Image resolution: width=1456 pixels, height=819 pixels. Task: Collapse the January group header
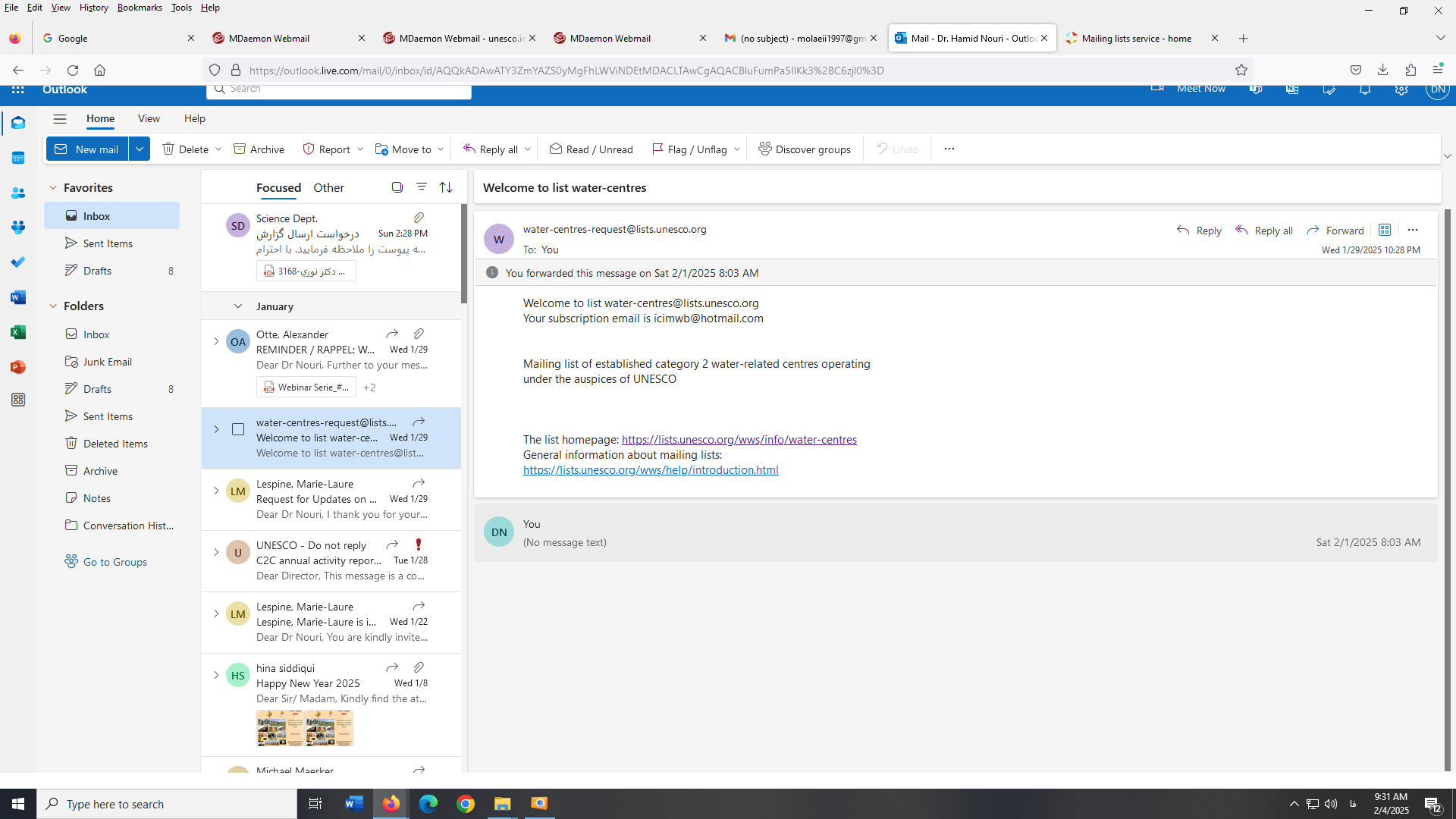tap(238, 306)
